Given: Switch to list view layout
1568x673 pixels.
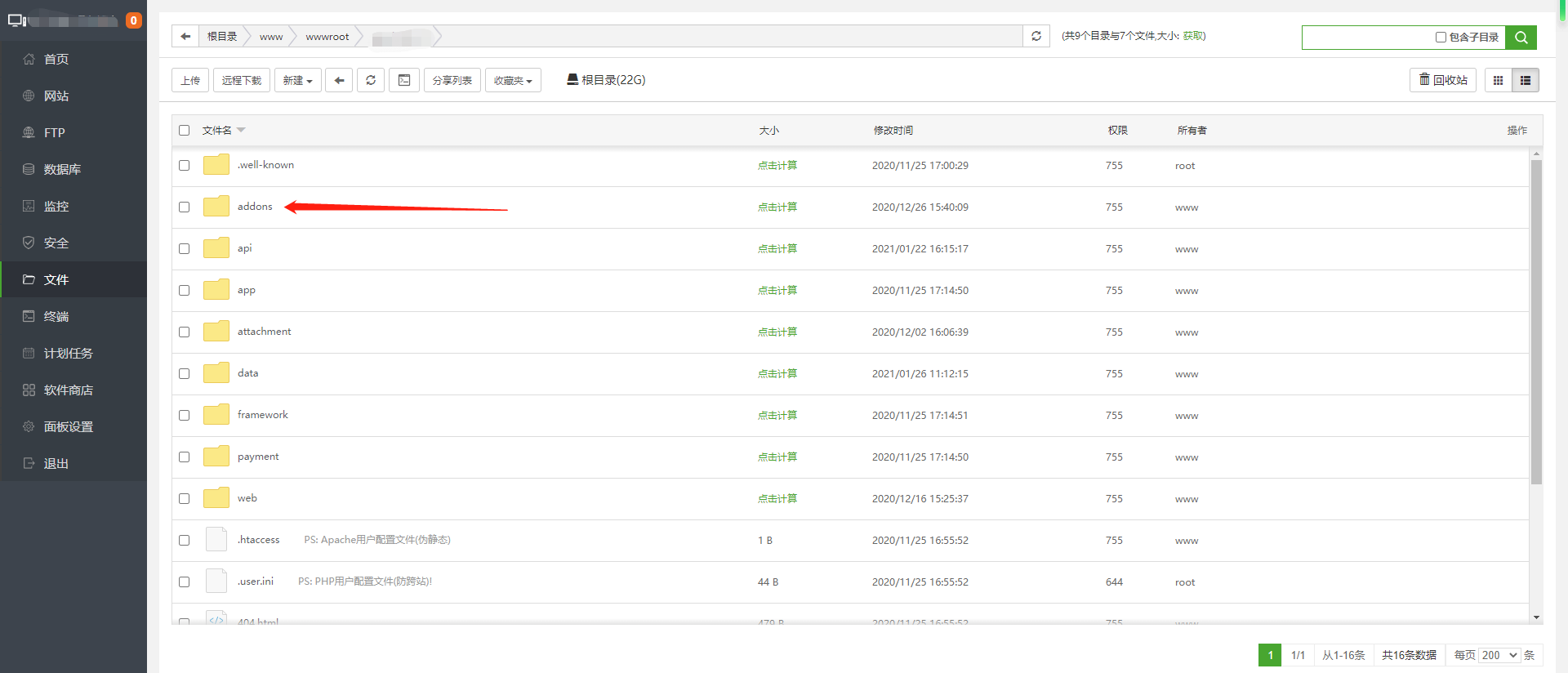Looking at the screenshot, I should [1525, 80].
